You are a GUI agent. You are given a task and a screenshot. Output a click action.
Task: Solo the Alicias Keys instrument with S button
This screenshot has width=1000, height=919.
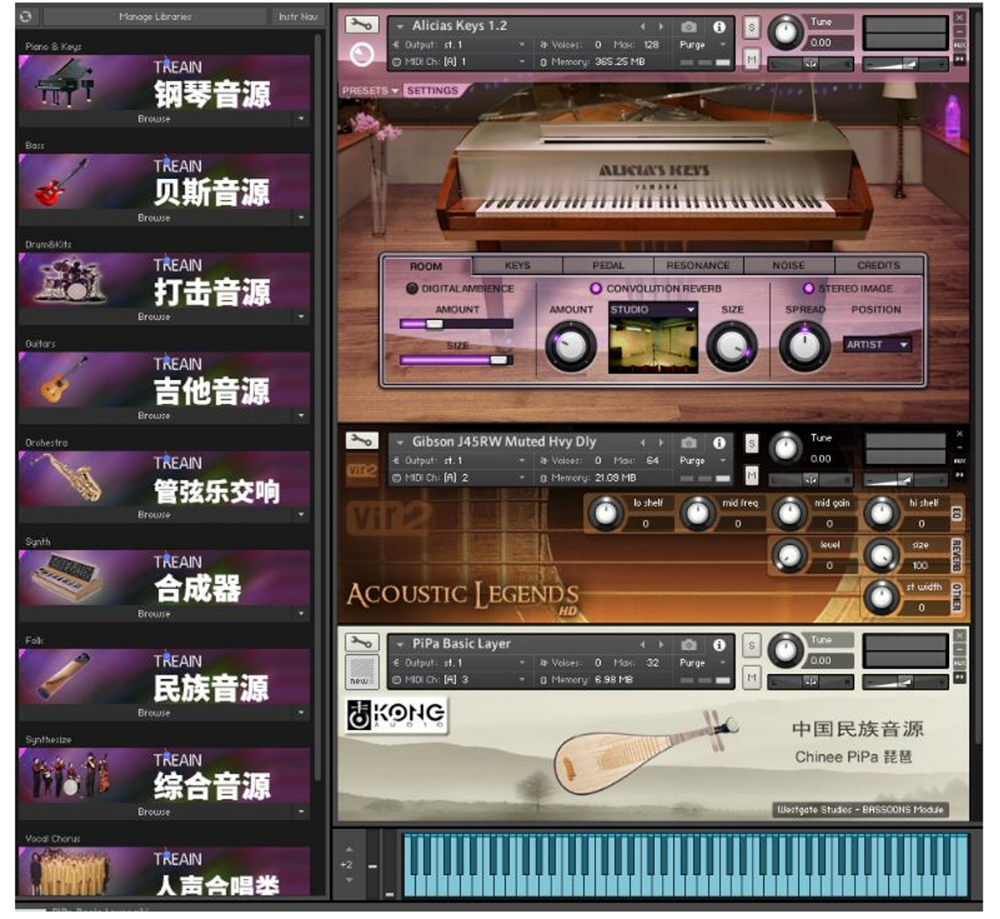(751, 27)
